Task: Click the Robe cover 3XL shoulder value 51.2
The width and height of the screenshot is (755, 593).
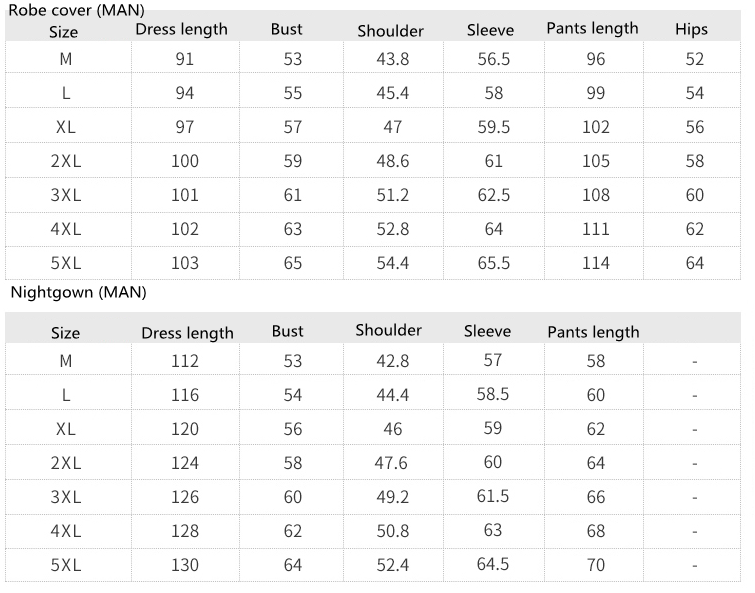Action: pos(392,195)
